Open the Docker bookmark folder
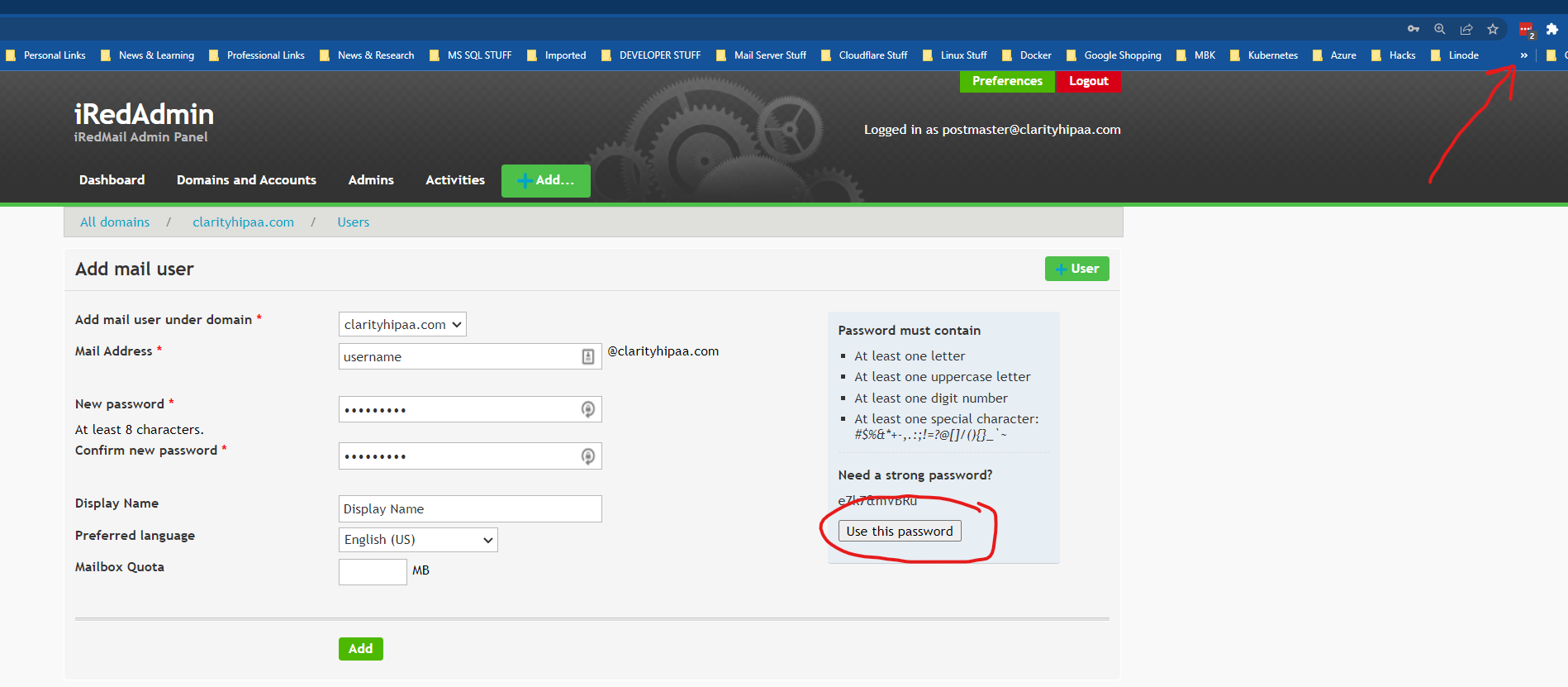The height and width of the screenshot is (687, 1568). coord(1027,55)
